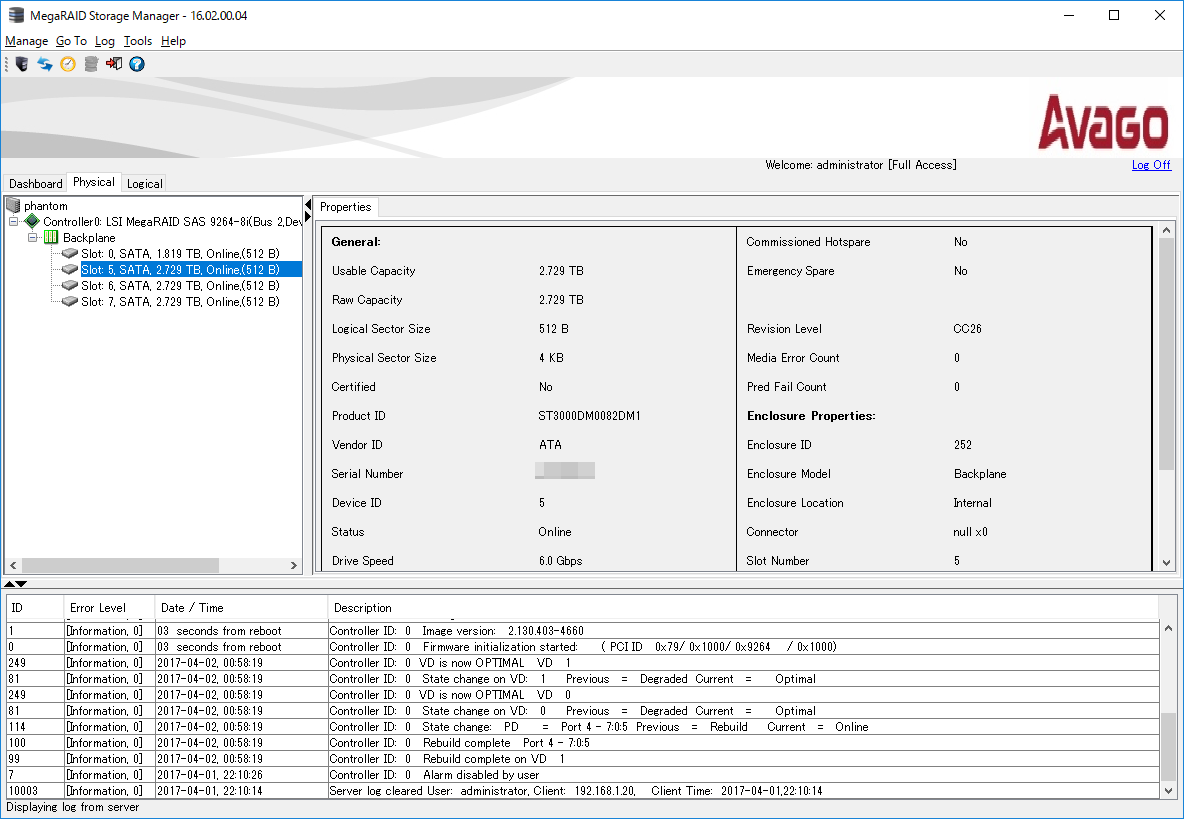The width and height of the screenshot is (1184, 819).
Task: Click the event log vertical scrollbar thumb
Action: point(1168,748)
